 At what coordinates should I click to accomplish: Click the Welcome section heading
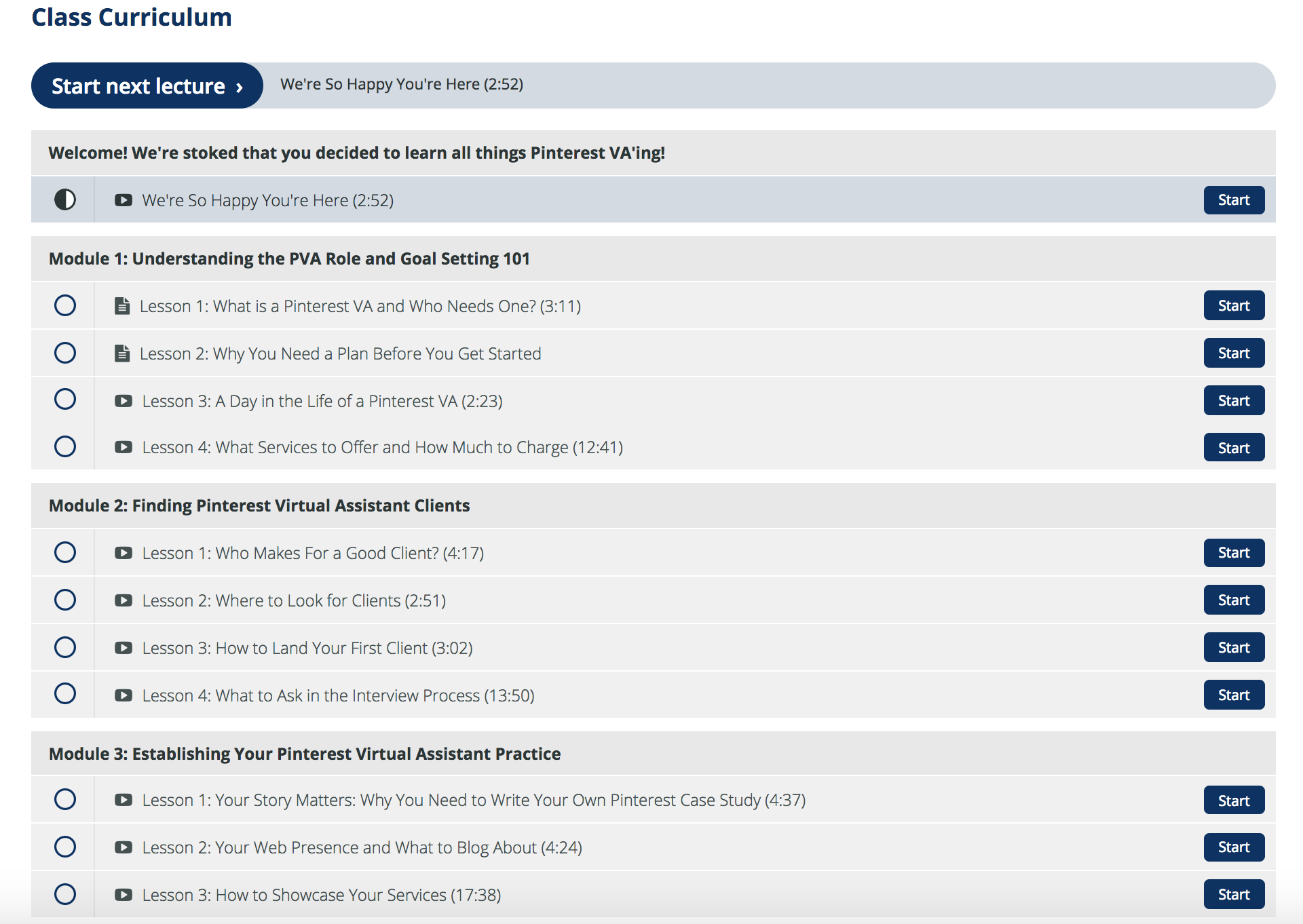pos(357,153)
